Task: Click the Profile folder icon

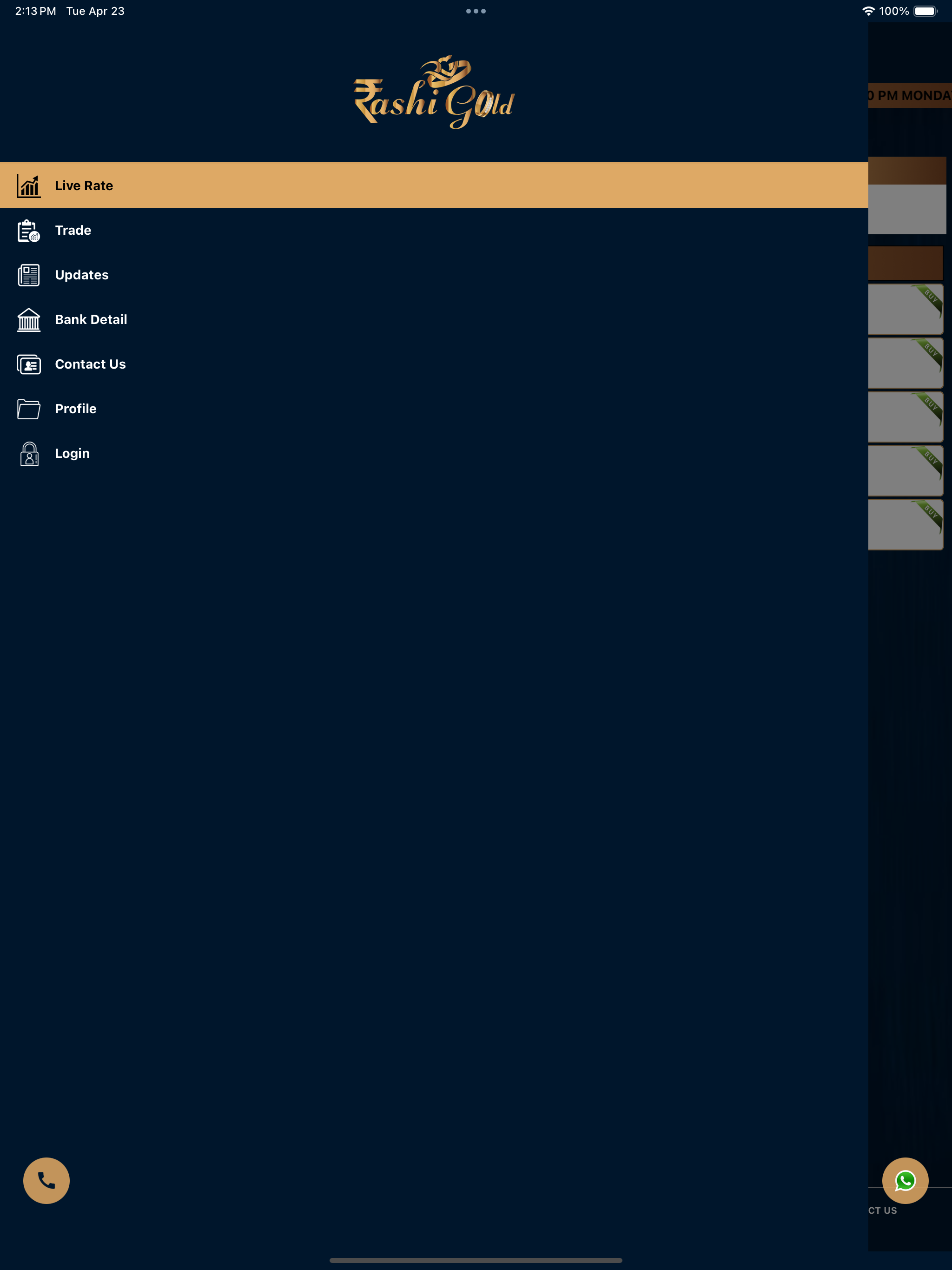Action: coord(29,409)
